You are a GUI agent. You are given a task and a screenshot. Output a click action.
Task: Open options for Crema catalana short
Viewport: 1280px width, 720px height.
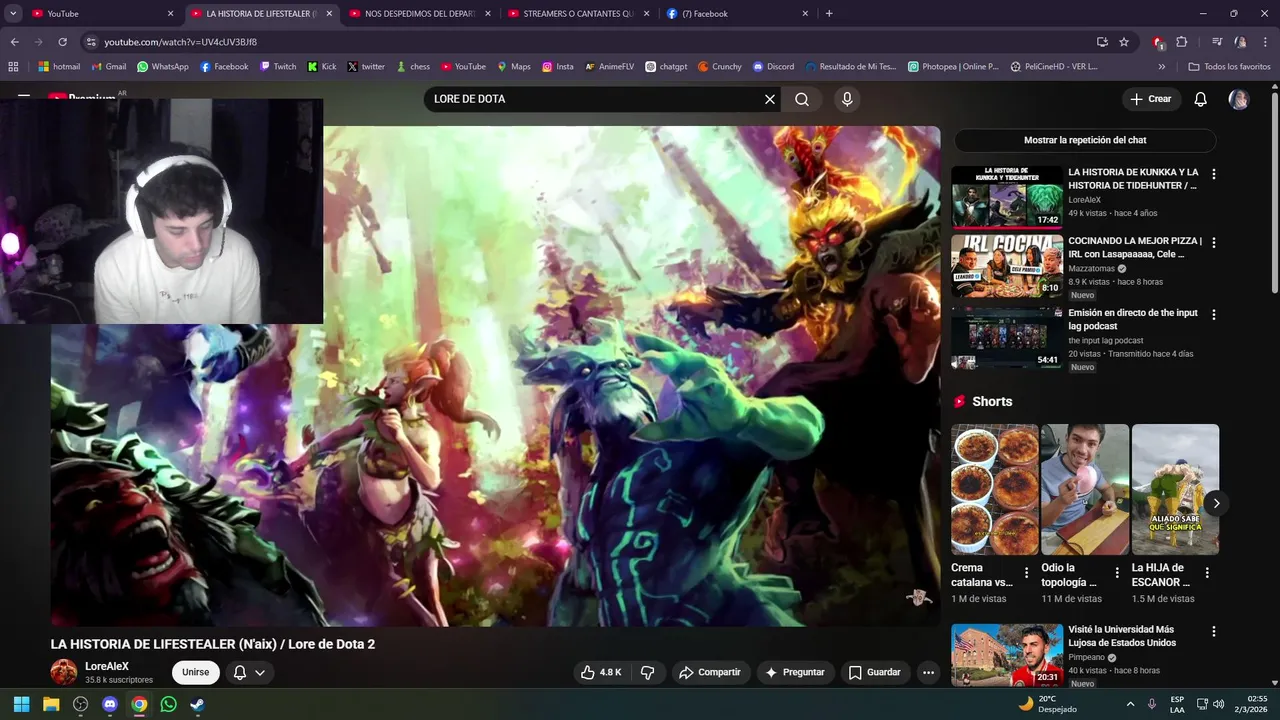1026,573
